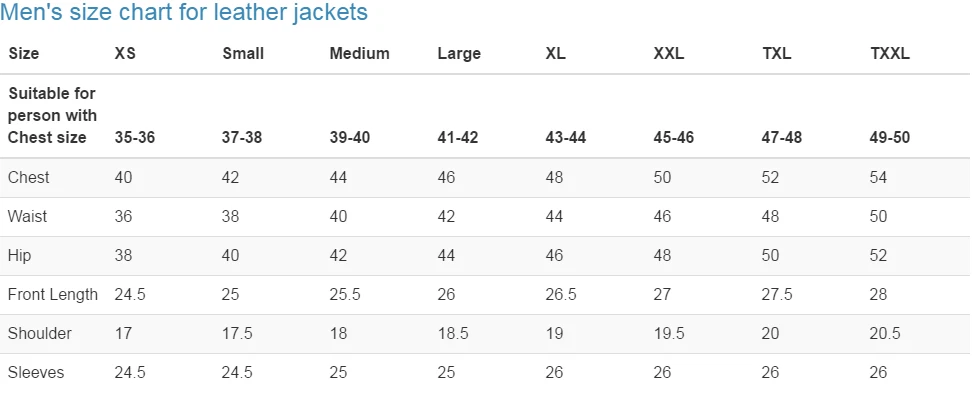
Task: Click the Chest row label
Action: tap(29, 177)
